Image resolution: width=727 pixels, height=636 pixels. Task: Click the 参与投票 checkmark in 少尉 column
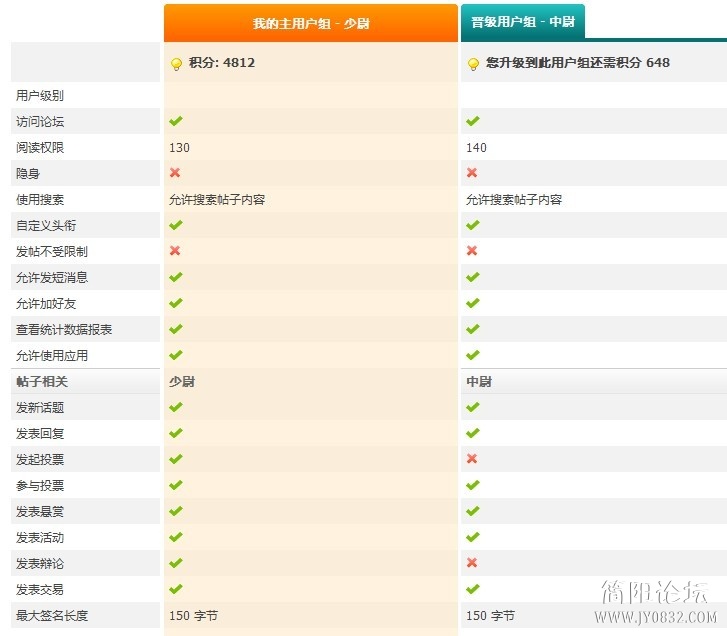[x=176, y=485]
